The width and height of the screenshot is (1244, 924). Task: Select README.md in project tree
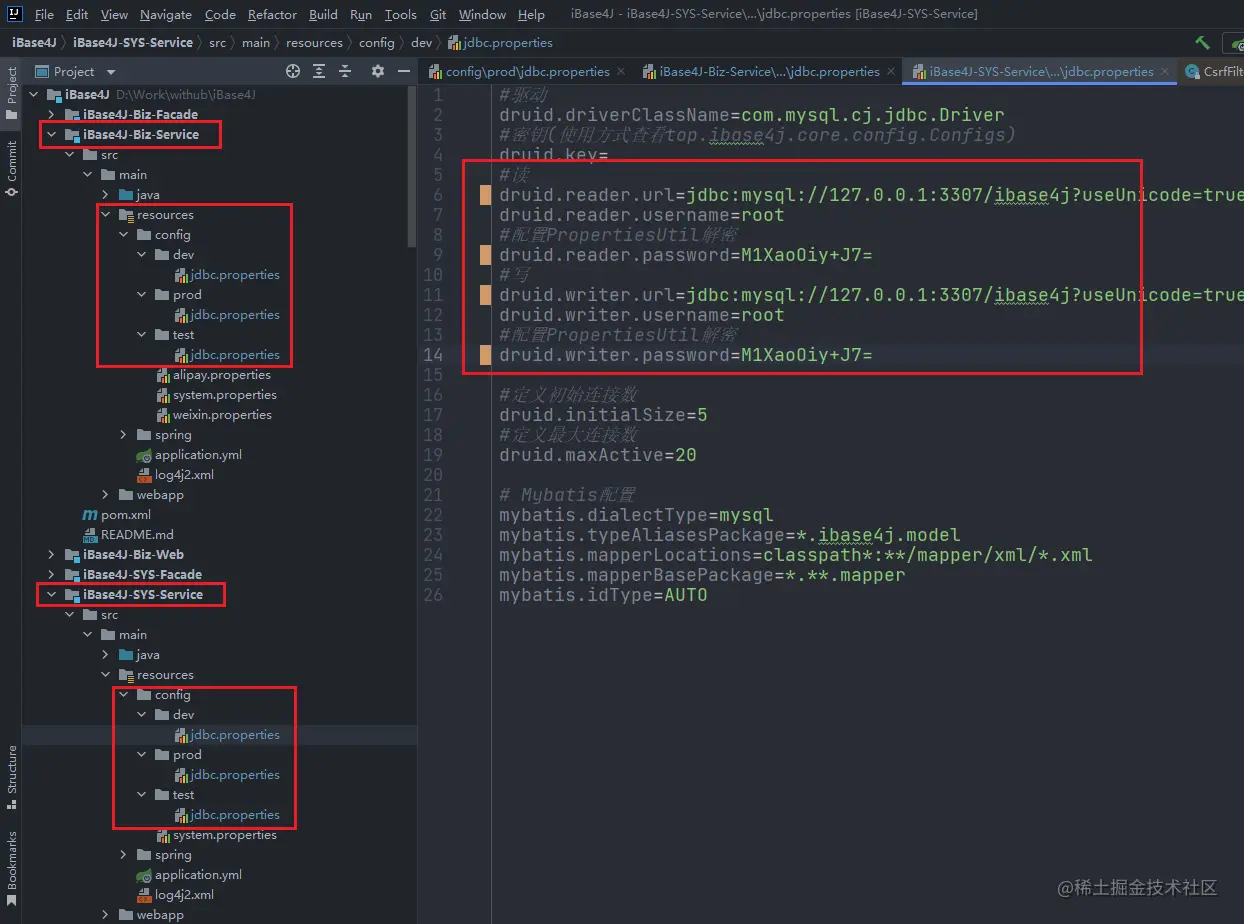pos(137,535)
